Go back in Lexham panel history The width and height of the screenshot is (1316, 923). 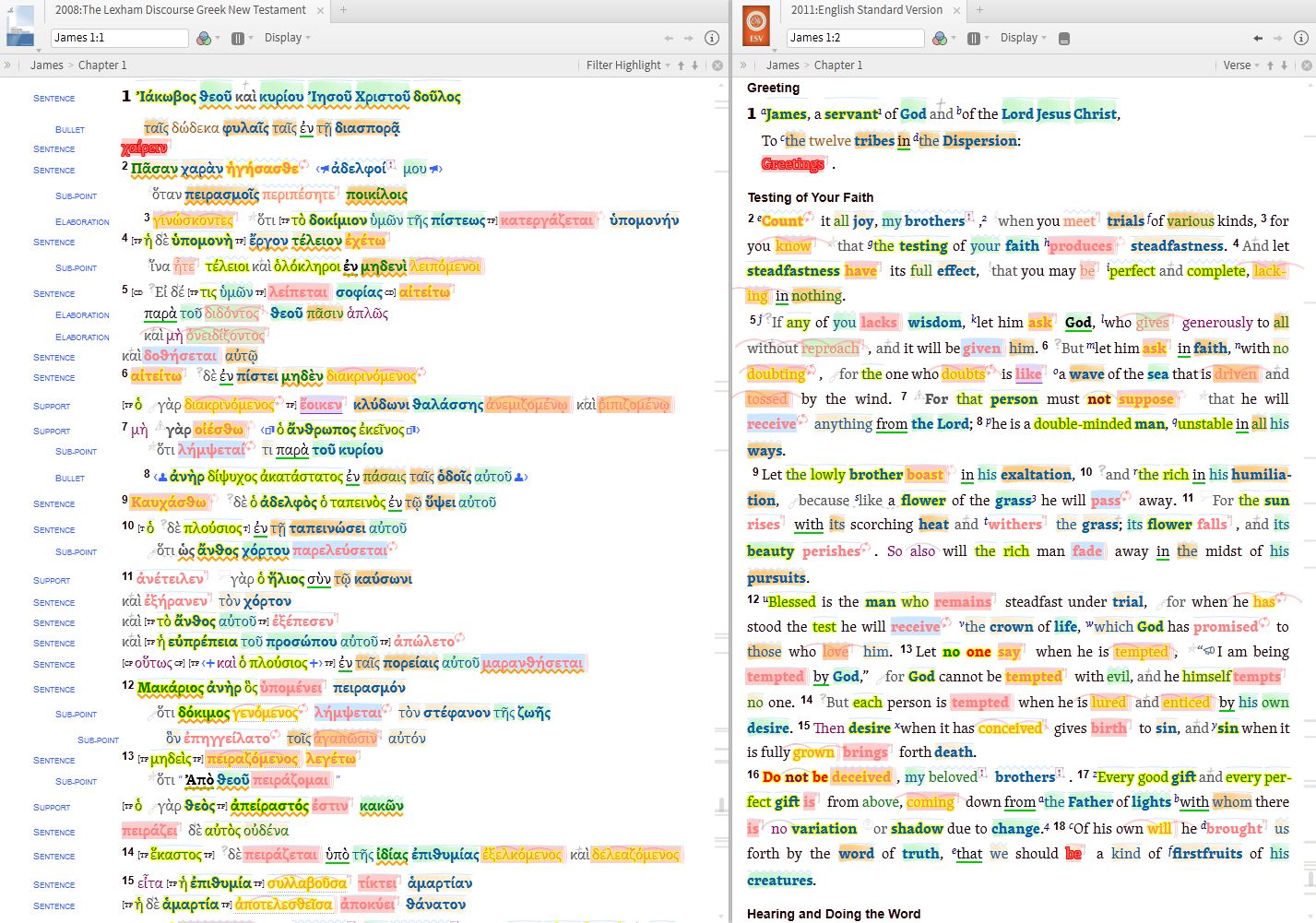[x=669, y=38]
